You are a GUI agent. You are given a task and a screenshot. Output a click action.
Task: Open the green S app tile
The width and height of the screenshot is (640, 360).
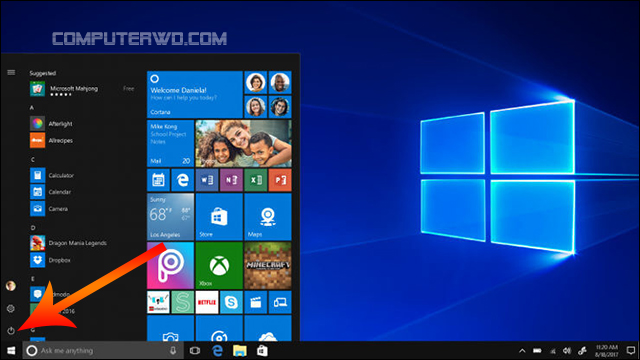coord(182,302)
